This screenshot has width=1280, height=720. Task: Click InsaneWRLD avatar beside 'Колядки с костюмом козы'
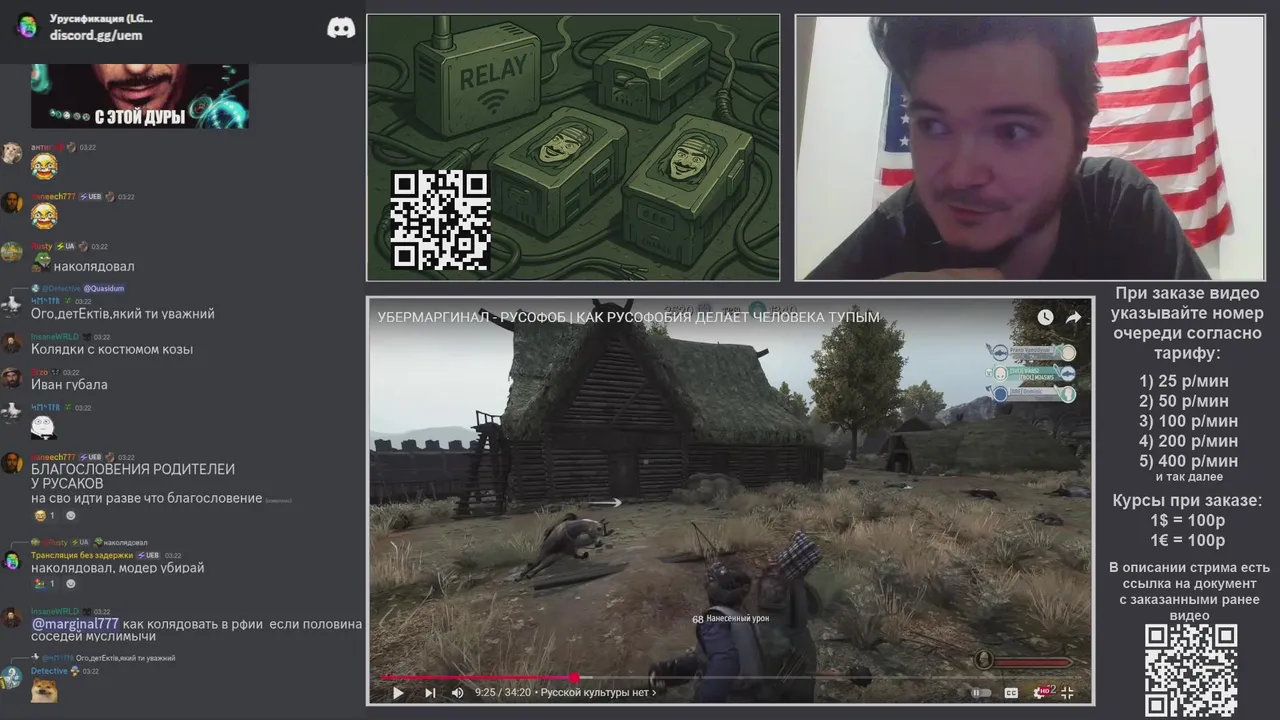(12, 343)
